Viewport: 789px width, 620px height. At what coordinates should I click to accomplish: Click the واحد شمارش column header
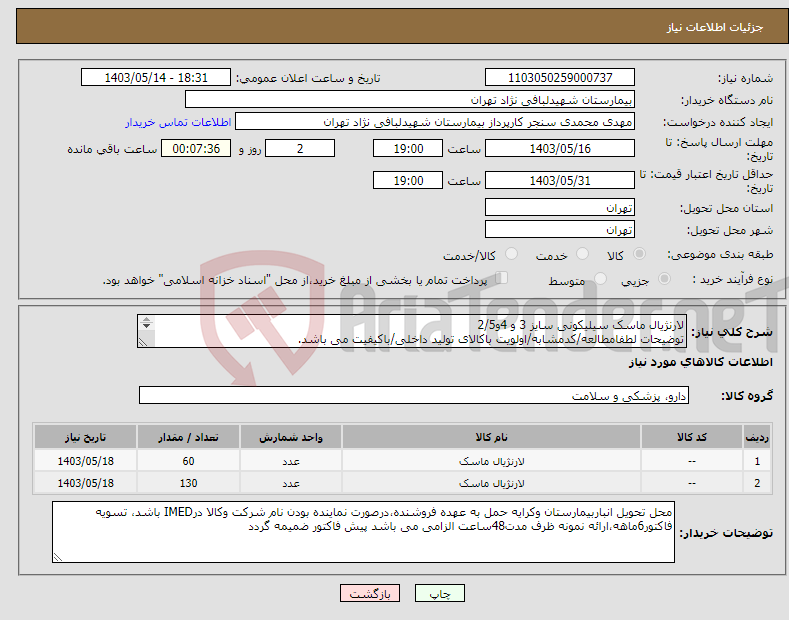(x=291, y=437)
